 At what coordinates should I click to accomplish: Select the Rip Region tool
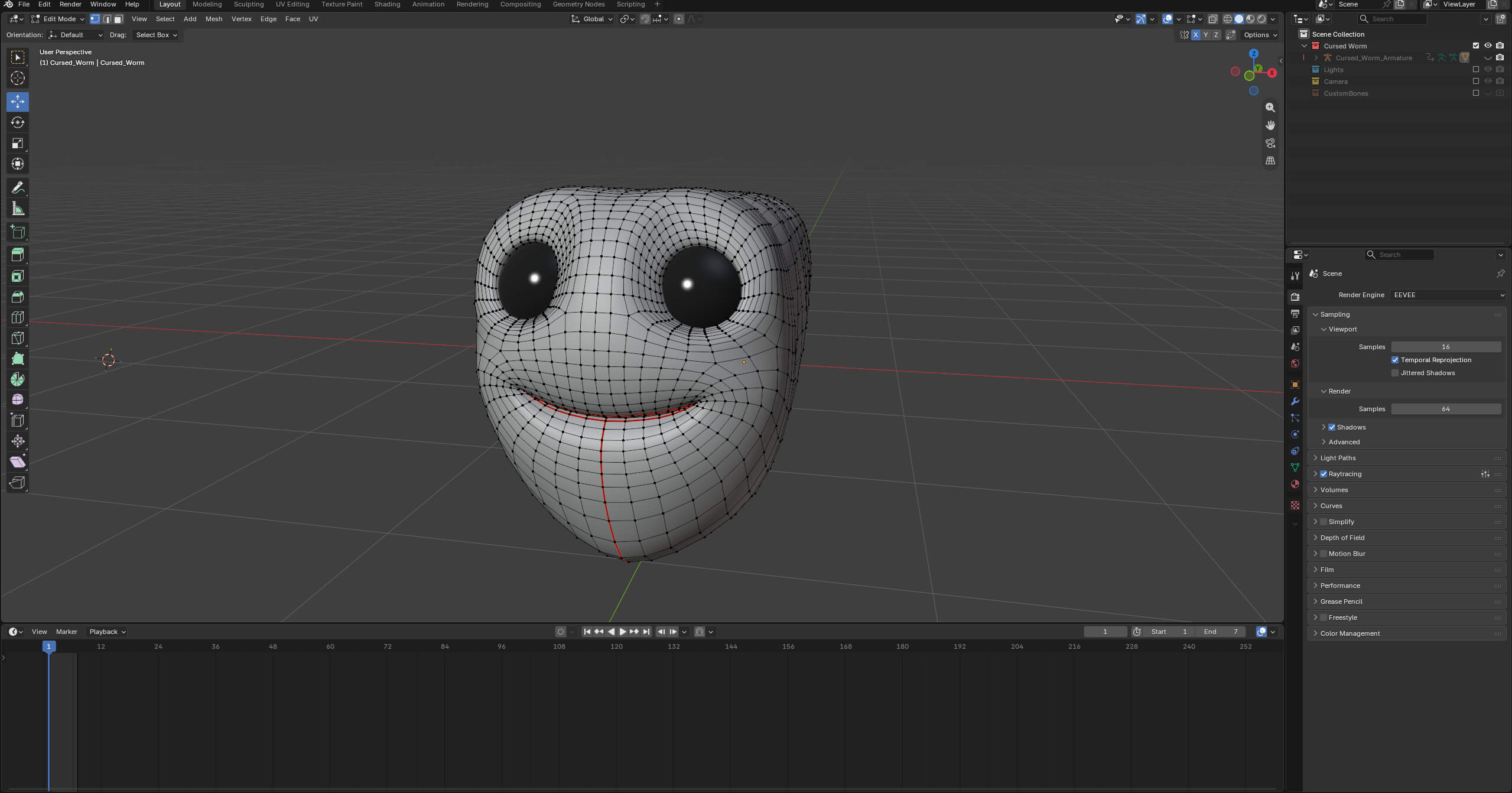[x=18, y=483]
